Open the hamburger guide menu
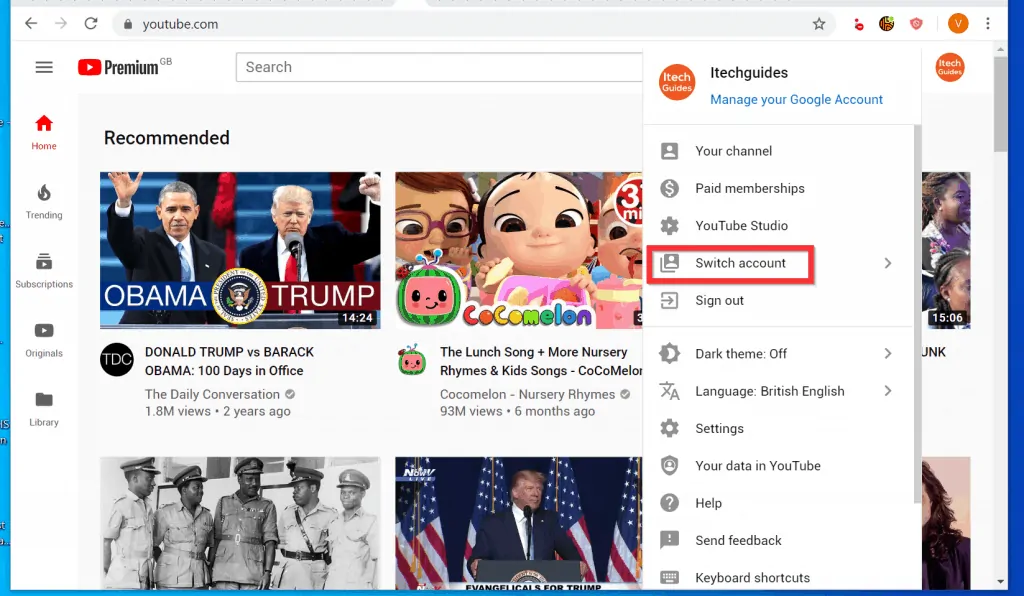This screenshot has height=596, width=1024. tap(44, 67)
